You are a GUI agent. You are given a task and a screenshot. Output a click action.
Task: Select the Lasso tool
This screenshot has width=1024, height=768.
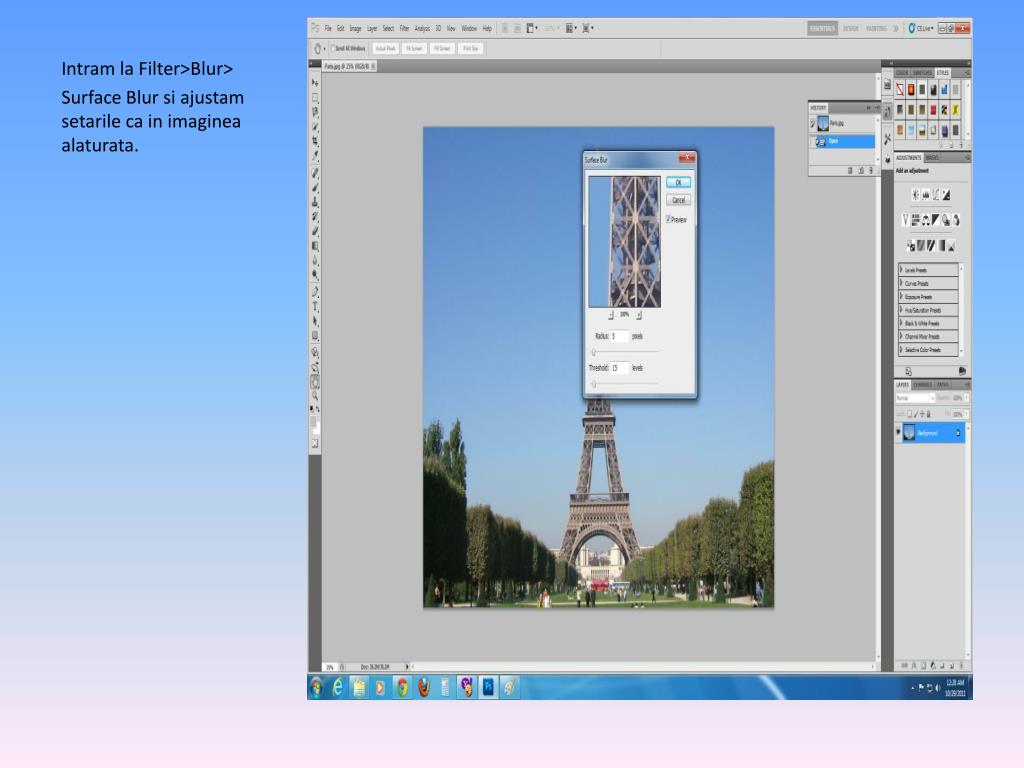point(315,112)
